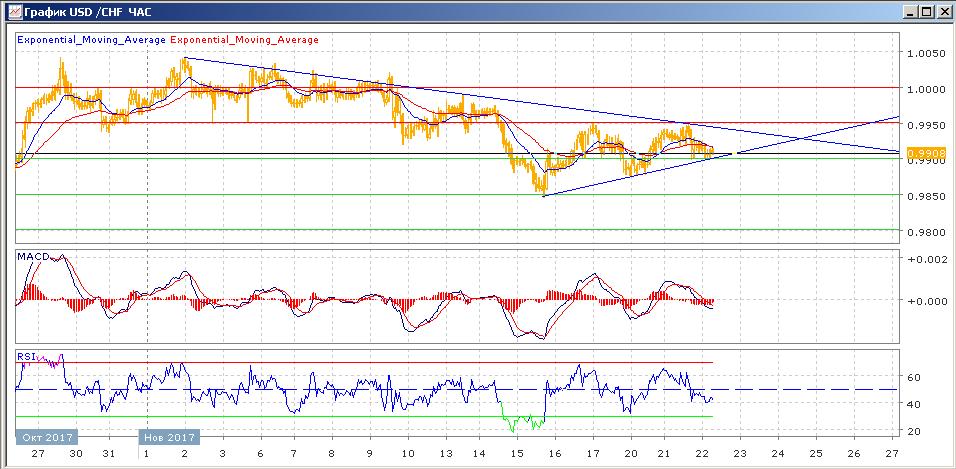This screenshot has width=956, height=469.
Task: Click the current price tag 0.9908
Action: tap(920, 154)
